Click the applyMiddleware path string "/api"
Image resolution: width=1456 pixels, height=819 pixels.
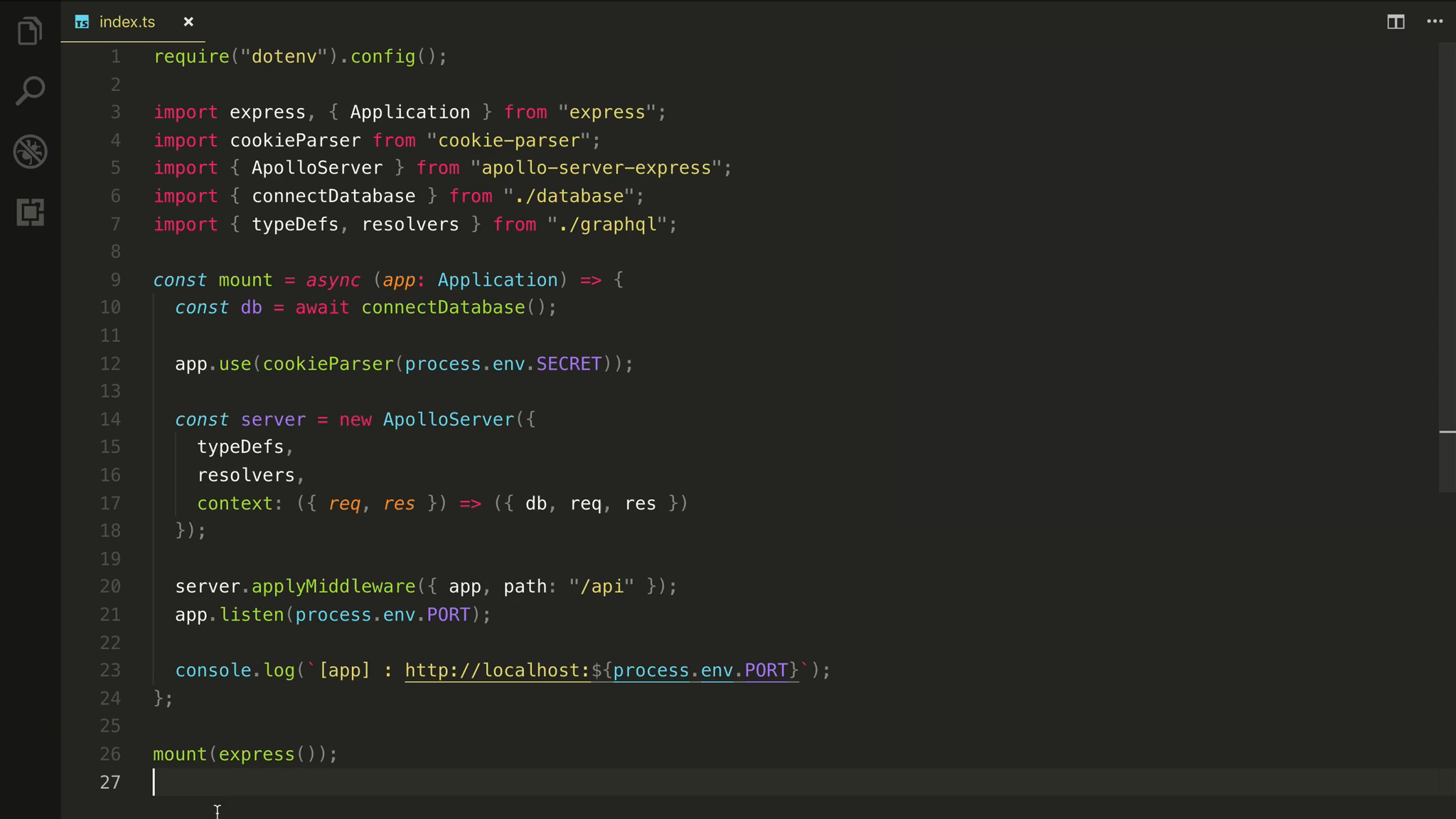[x=601, y=586]
